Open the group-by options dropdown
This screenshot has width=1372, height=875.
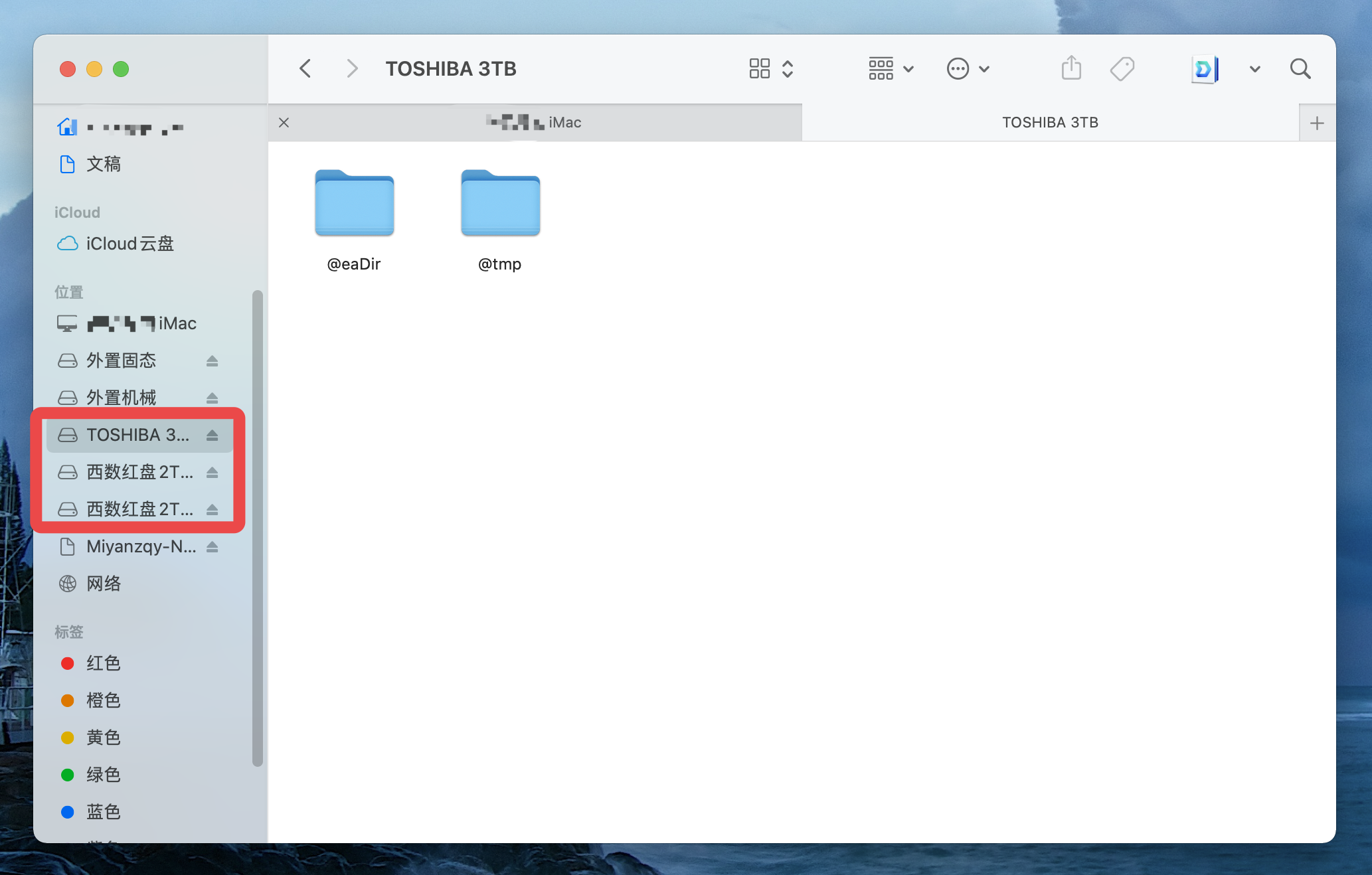pyautogui.click(x=891, y=68)
